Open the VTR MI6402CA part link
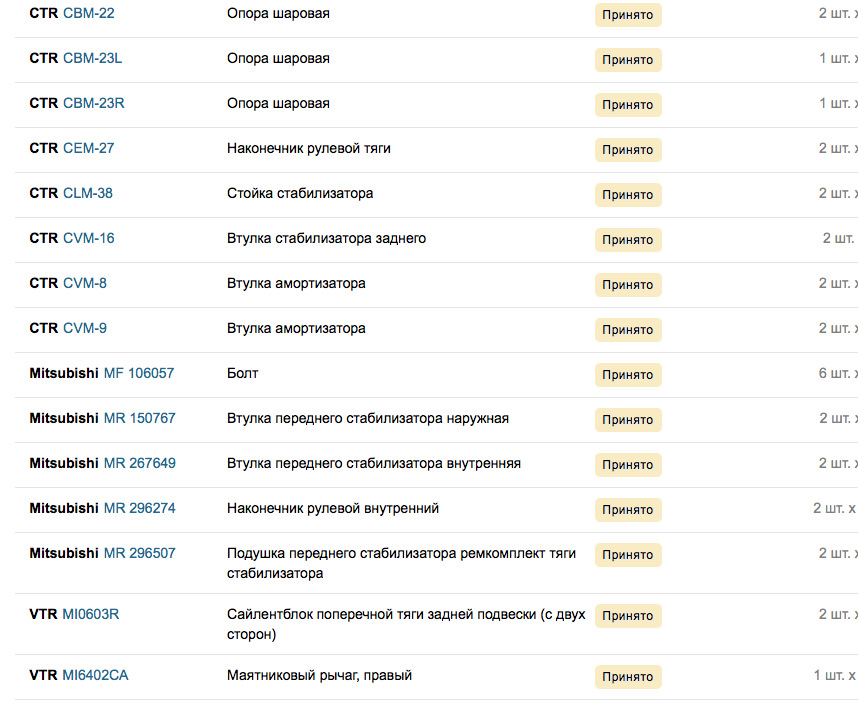The width and height of the screenshot is (858, 715). click(95, 676)
